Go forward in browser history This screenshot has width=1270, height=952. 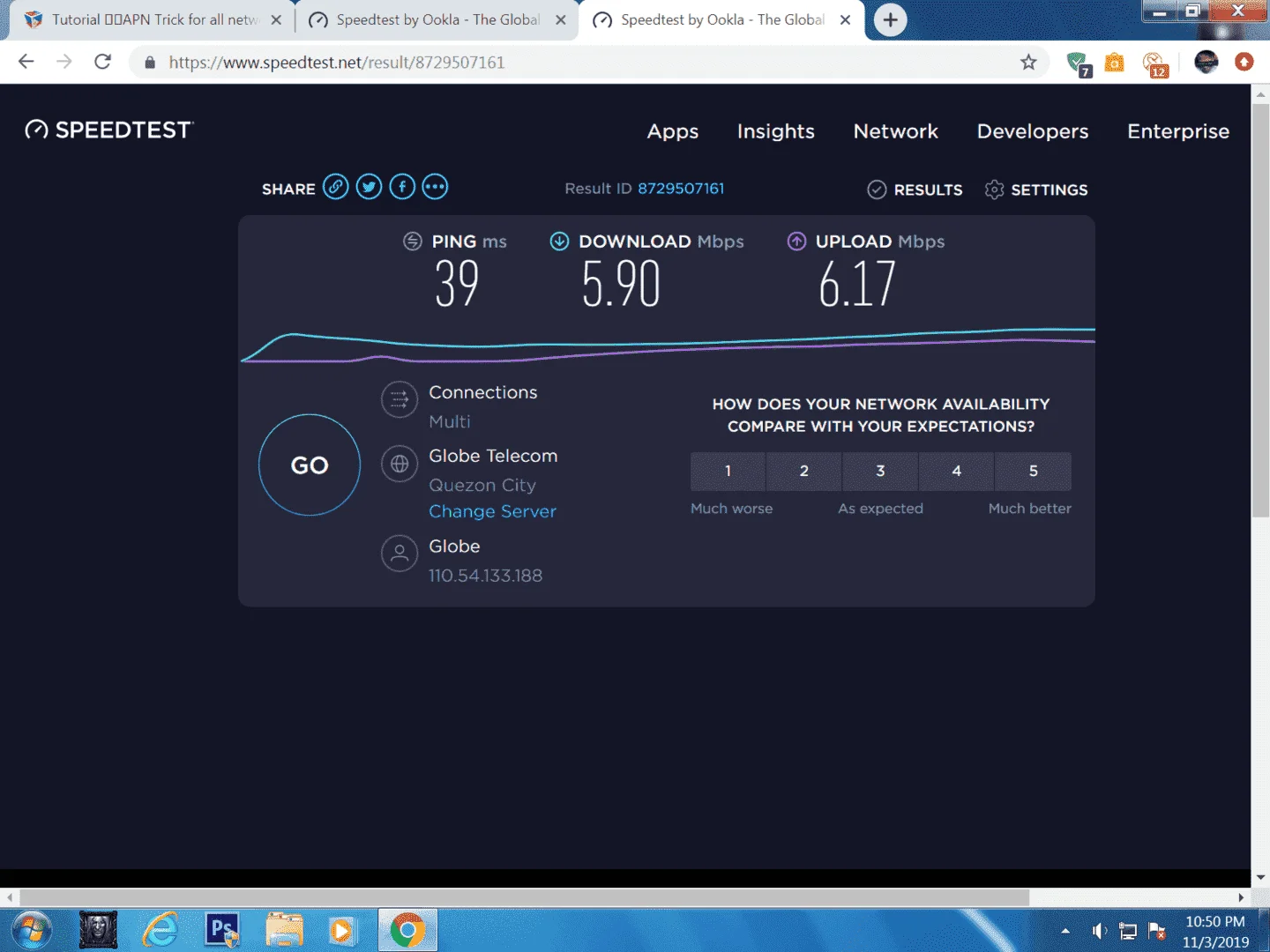pyautogui.click(x=64, y=62)
